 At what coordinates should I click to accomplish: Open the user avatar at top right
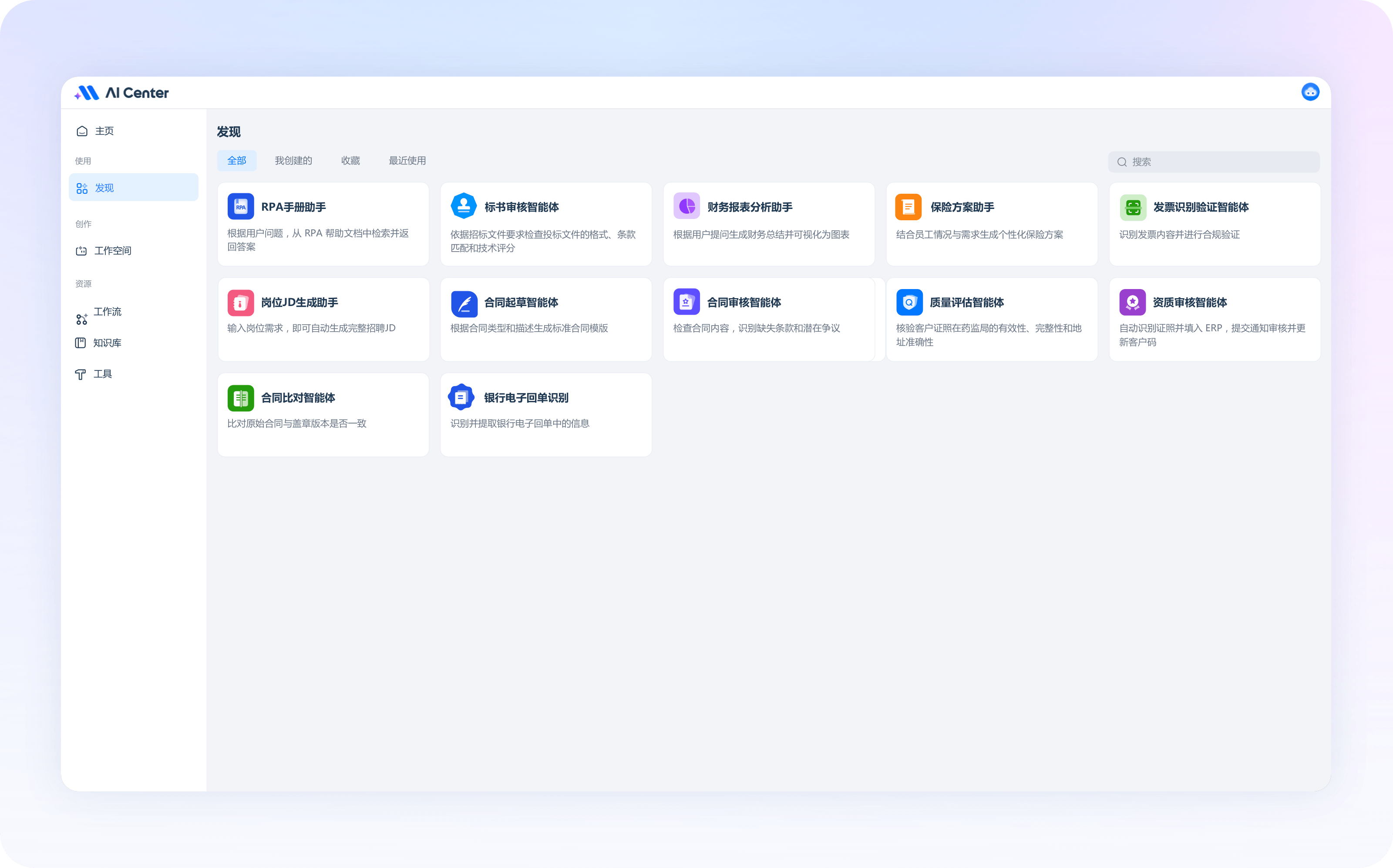[x=1310, y=92]
